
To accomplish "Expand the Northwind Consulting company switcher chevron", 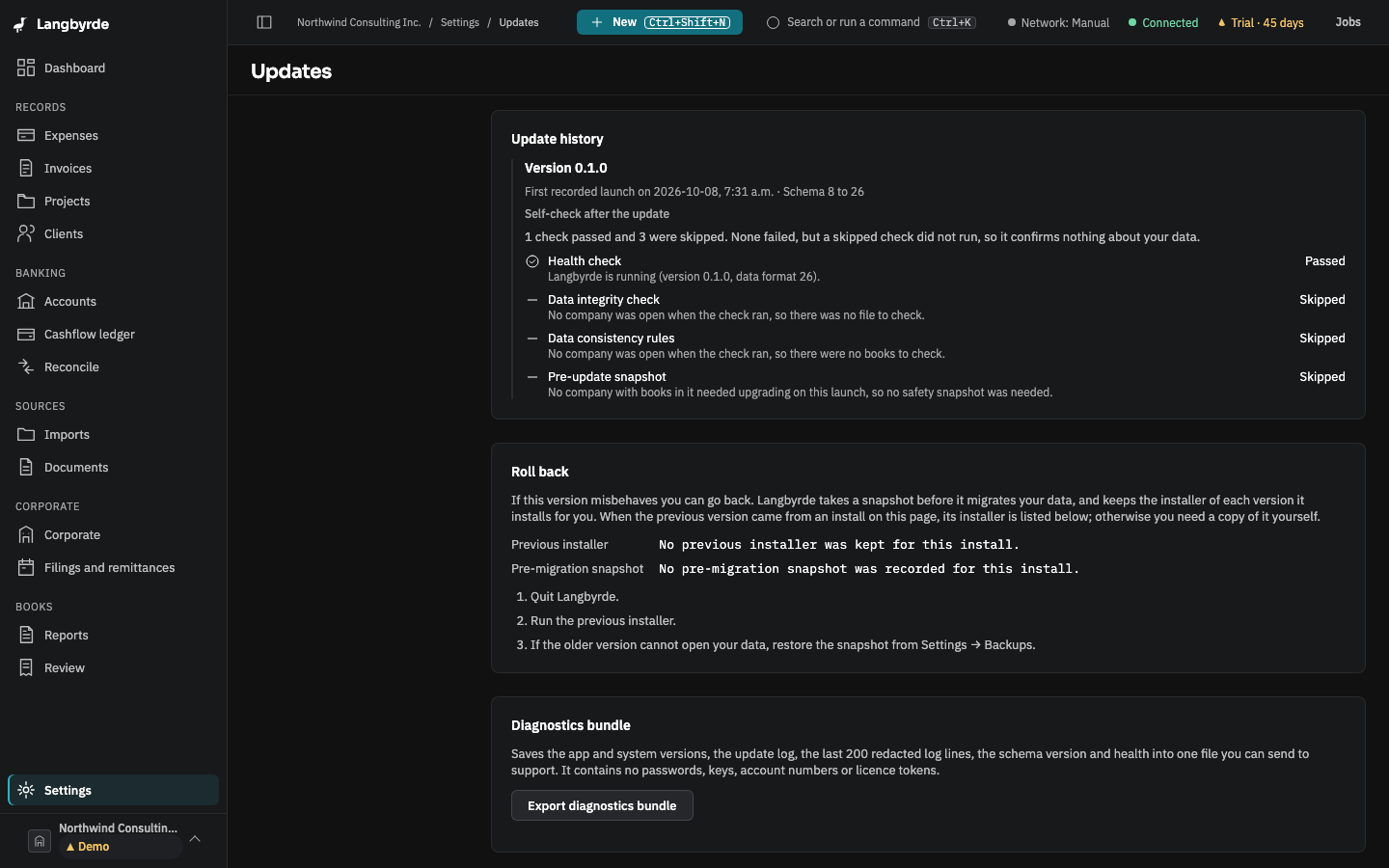I will click(195, 839).
